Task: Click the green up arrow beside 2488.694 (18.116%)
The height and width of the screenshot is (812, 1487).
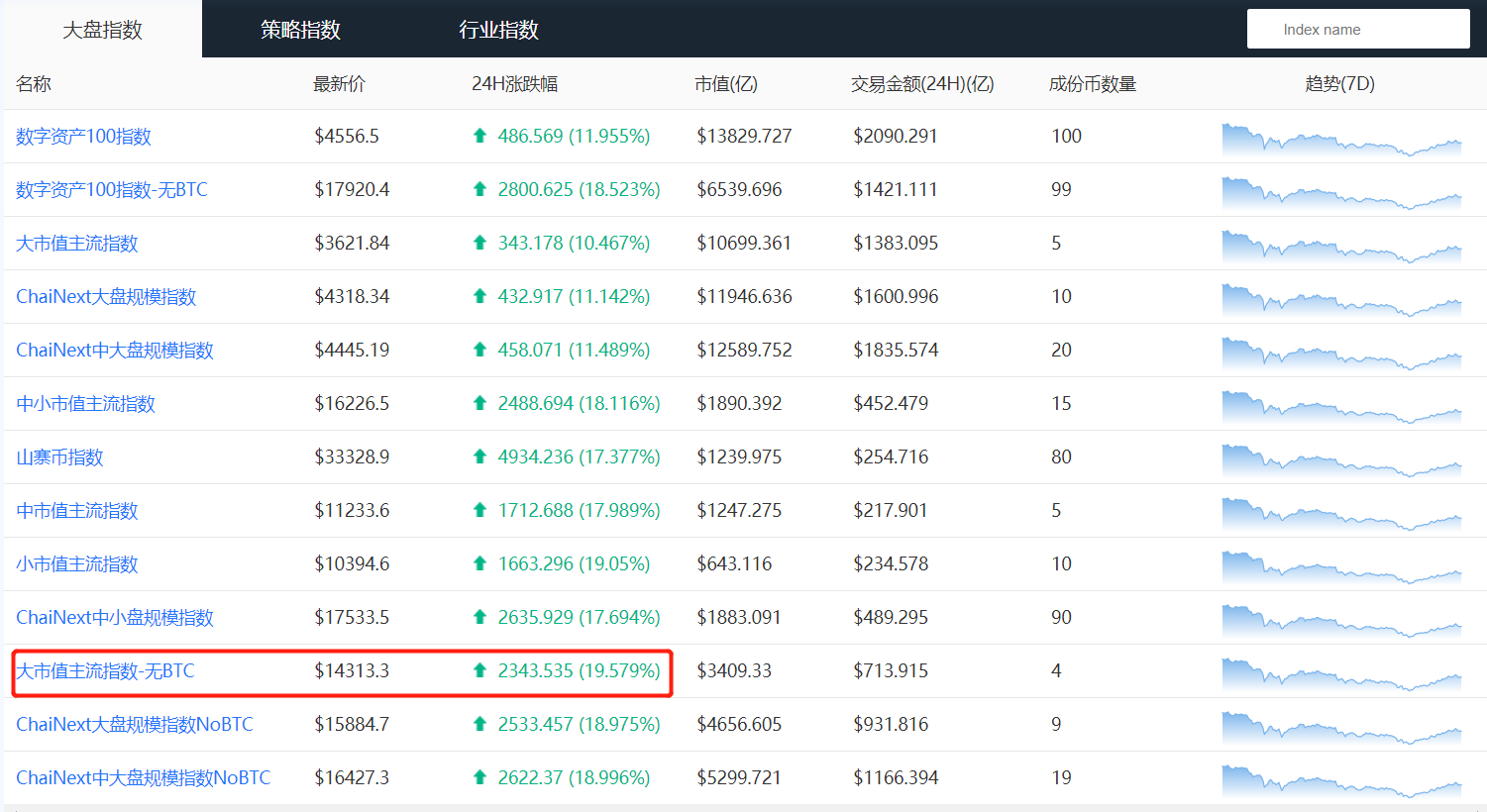Action: coord(479,403)
